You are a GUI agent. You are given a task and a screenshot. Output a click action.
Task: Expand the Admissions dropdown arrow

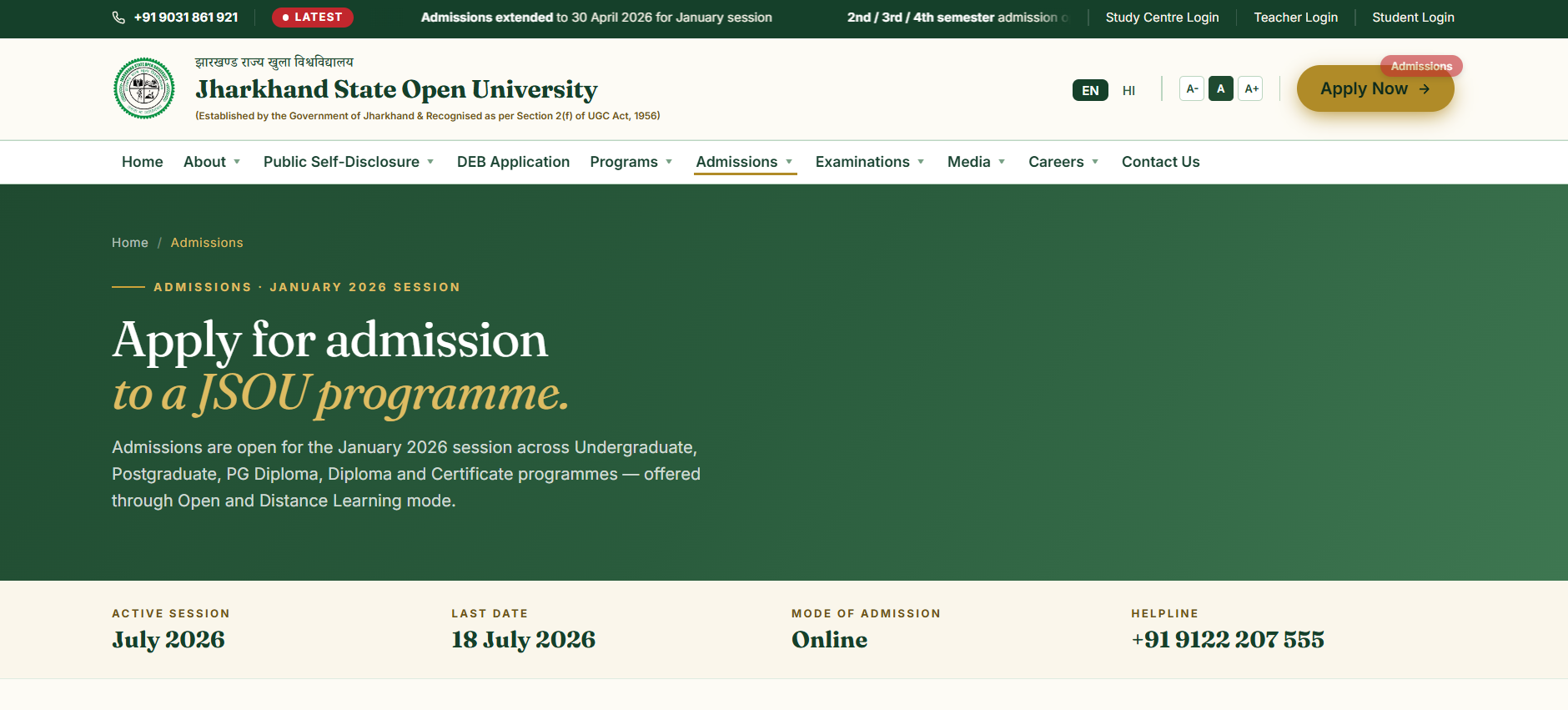tap(789, 162)
